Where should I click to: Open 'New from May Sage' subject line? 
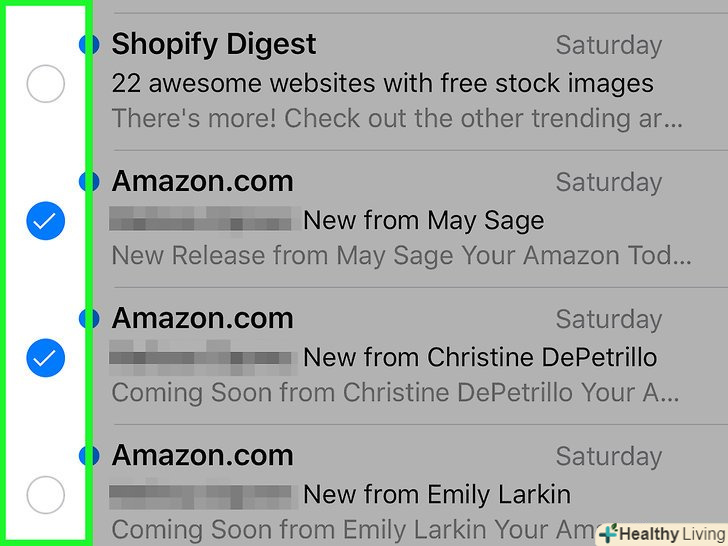tap(423, 220)
